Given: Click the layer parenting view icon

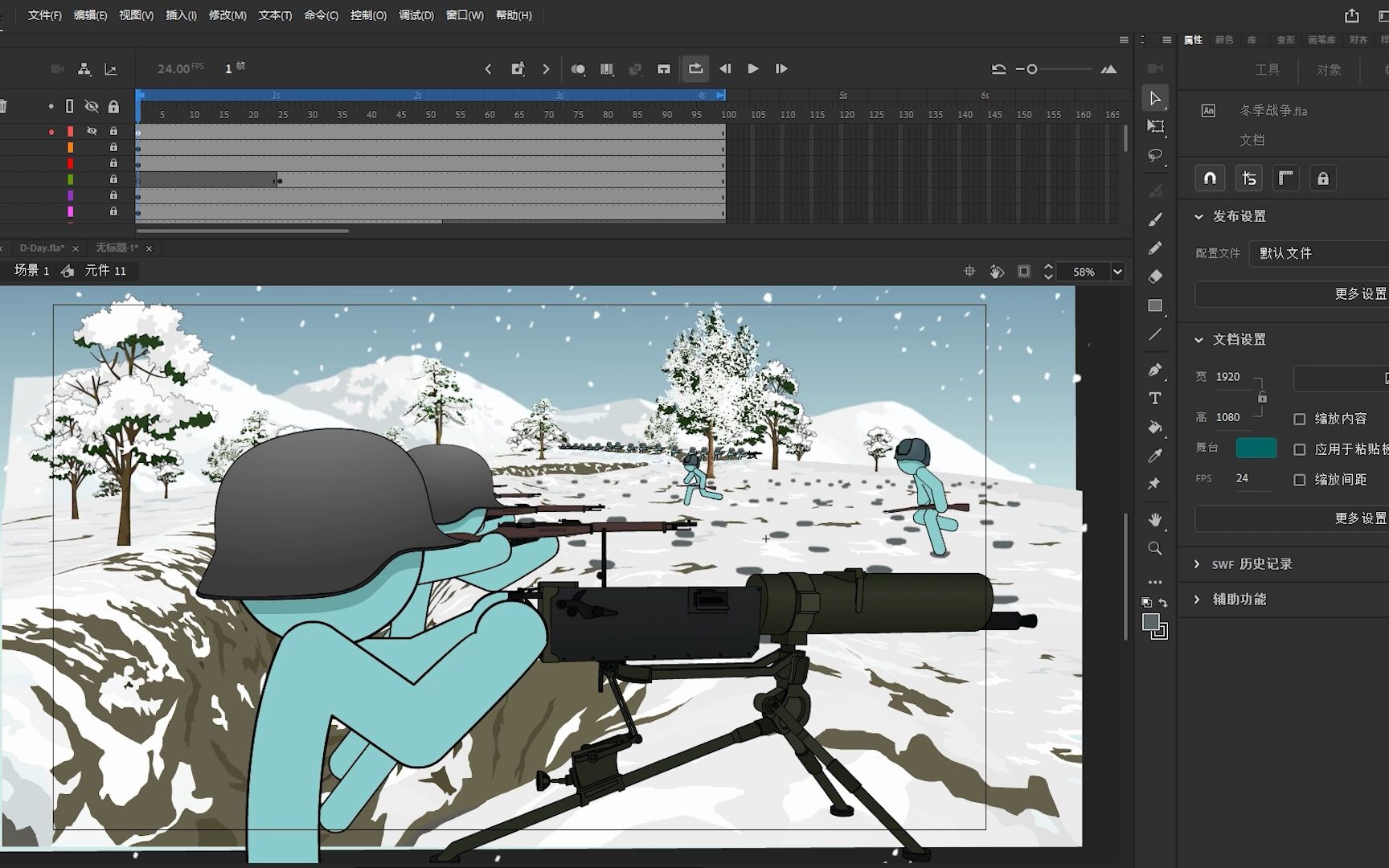Looking at the screenshot, I should 84,69.
